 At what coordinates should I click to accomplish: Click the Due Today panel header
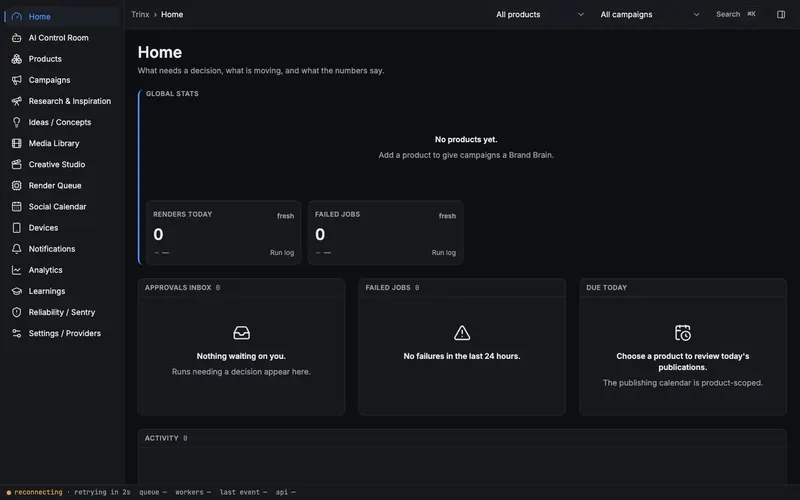click(683, 288)
